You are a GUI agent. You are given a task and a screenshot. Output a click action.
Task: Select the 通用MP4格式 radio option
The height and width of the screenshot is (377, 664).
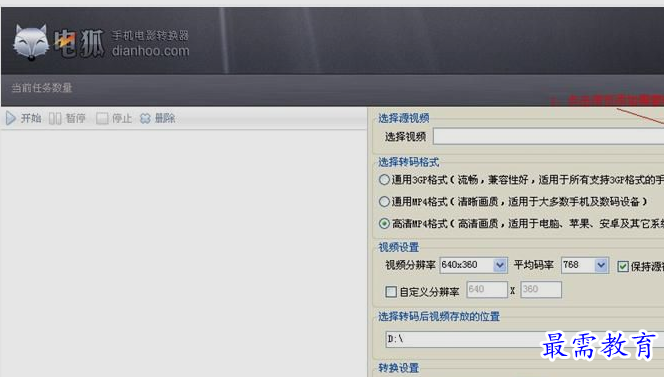pos(384,202)
